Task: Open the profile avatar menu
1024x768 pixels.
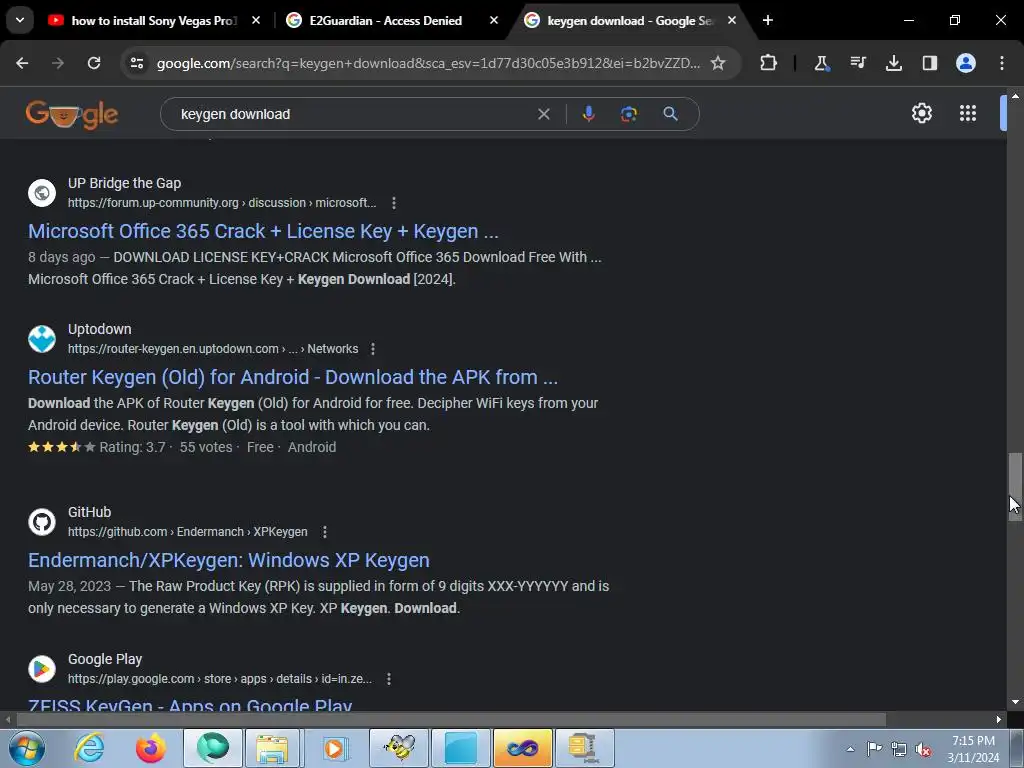Action: pyautogui.click(x=966, y=63)
